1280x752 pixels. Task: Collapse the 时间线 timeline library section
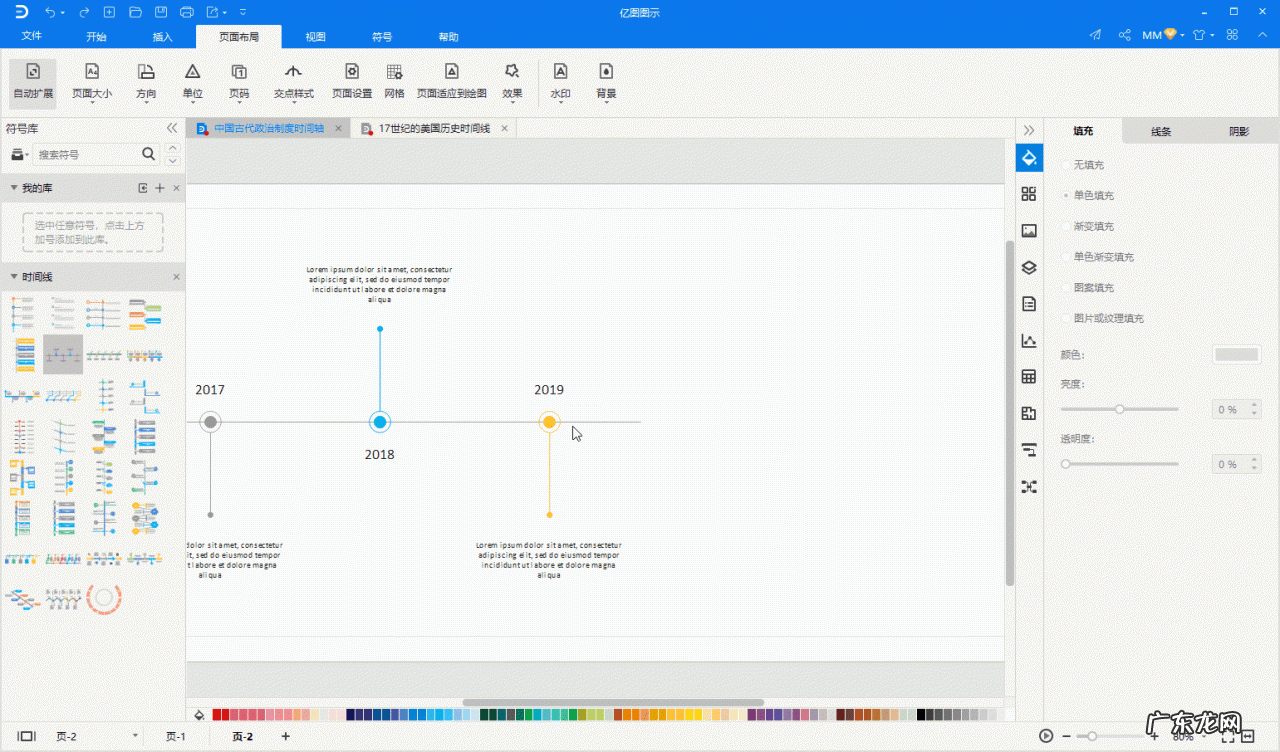tap(14, 277)
